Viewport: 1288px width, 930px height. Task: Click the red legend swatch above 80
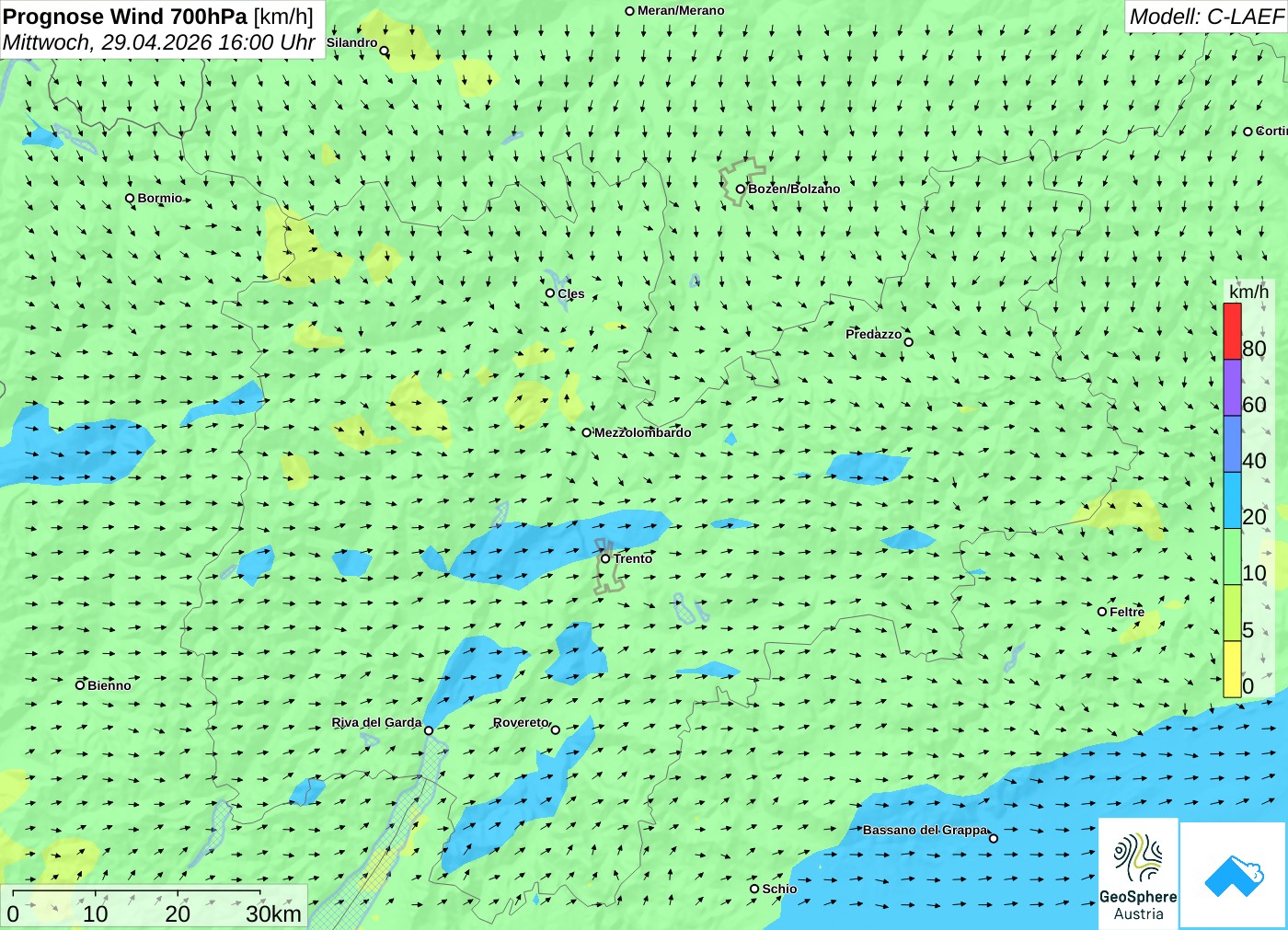coord(1232,331)
